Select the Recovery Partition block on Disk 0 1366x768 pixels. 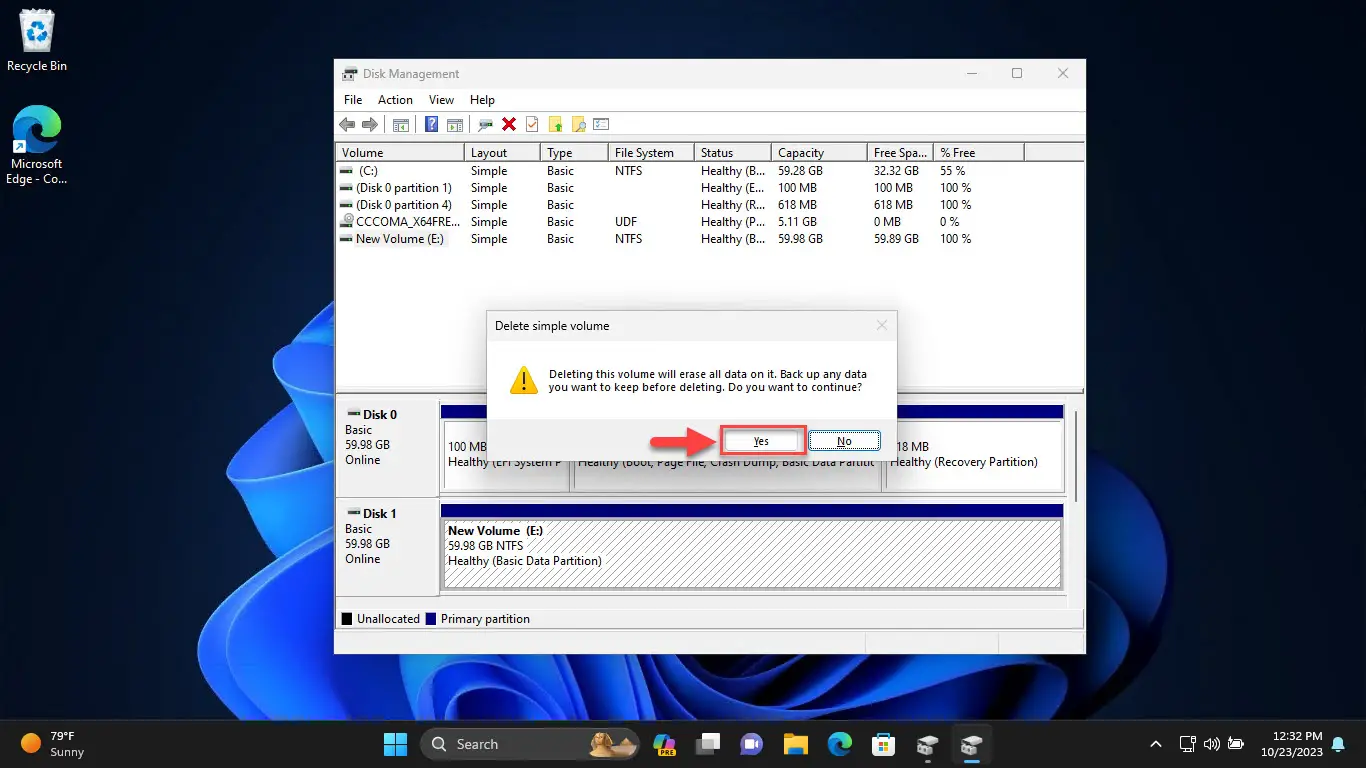tap(974, 455)
